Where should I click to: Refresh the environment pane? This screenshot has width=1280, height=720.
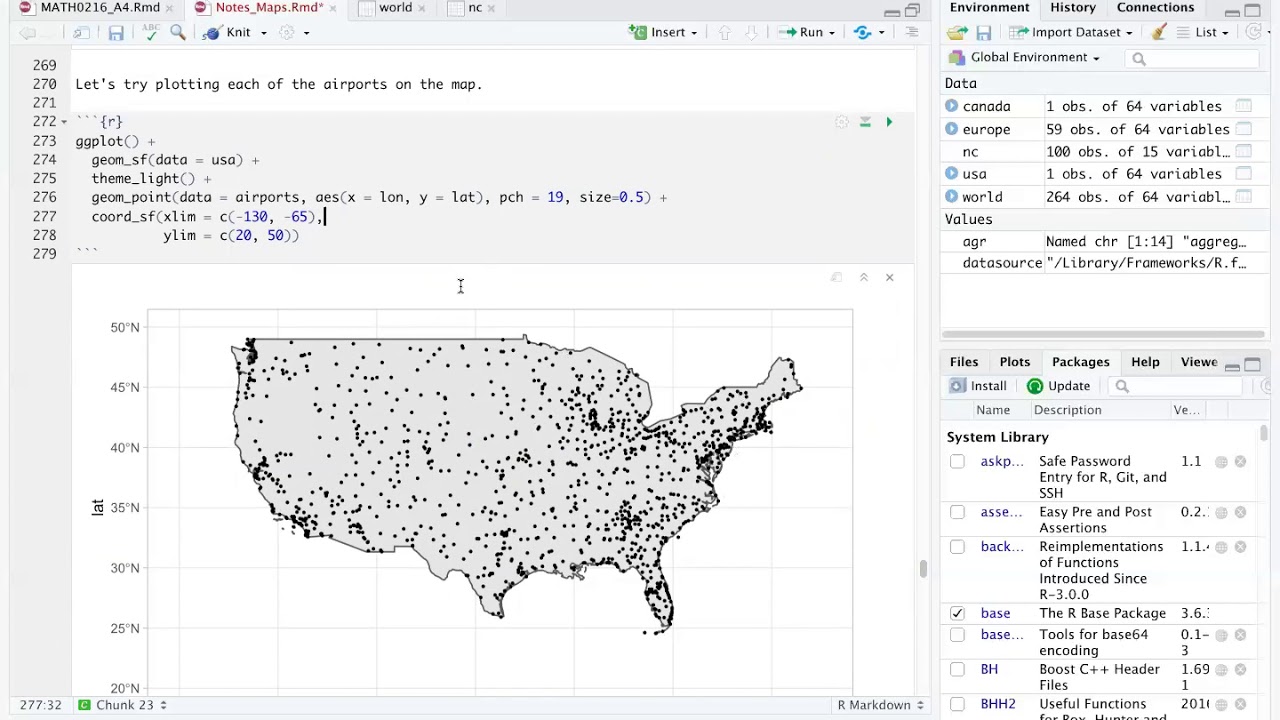[1254, 33]
